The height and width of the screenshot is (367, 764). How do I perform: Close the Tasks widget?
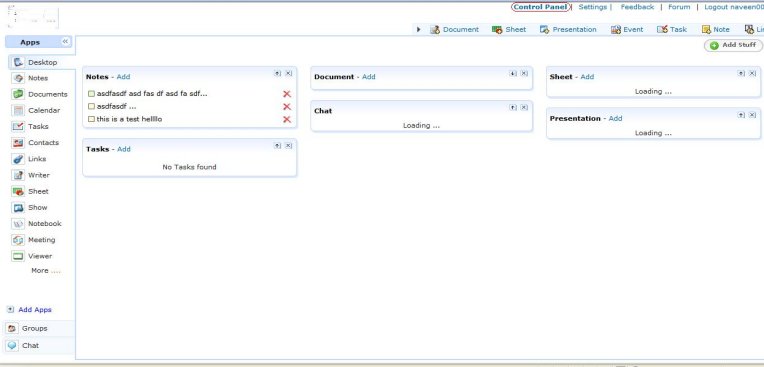(x=288, y=146)
